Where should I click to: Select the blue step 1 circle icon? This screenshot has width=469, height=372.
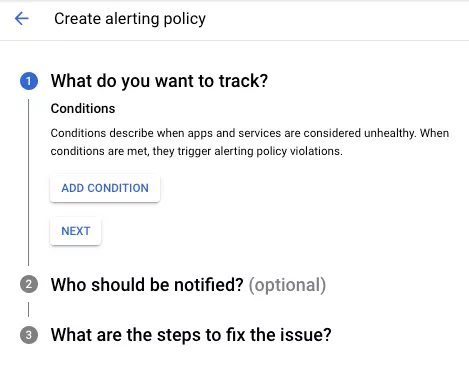pos(29,81)
